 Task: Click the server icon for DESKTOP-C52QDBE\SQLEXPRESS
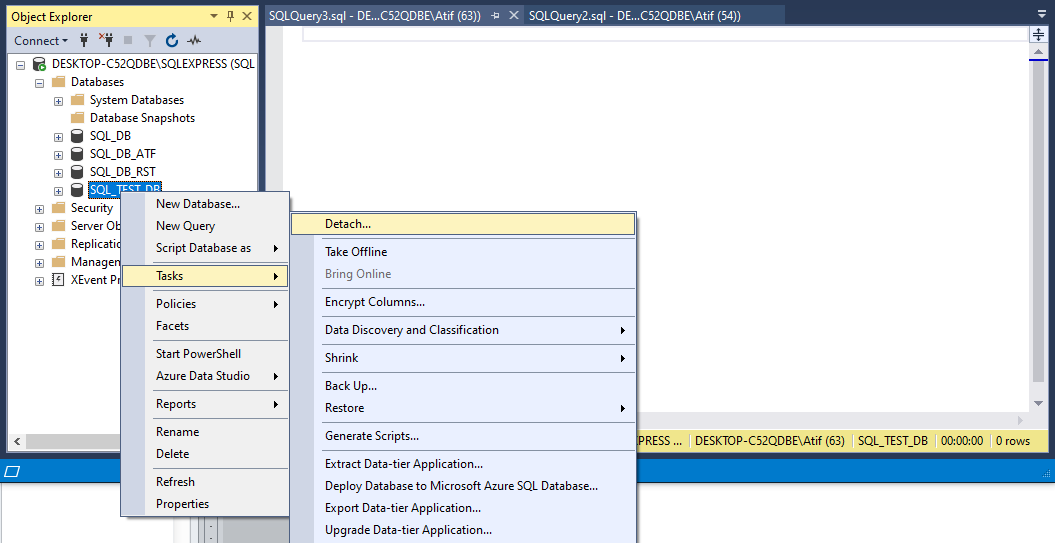40,64
